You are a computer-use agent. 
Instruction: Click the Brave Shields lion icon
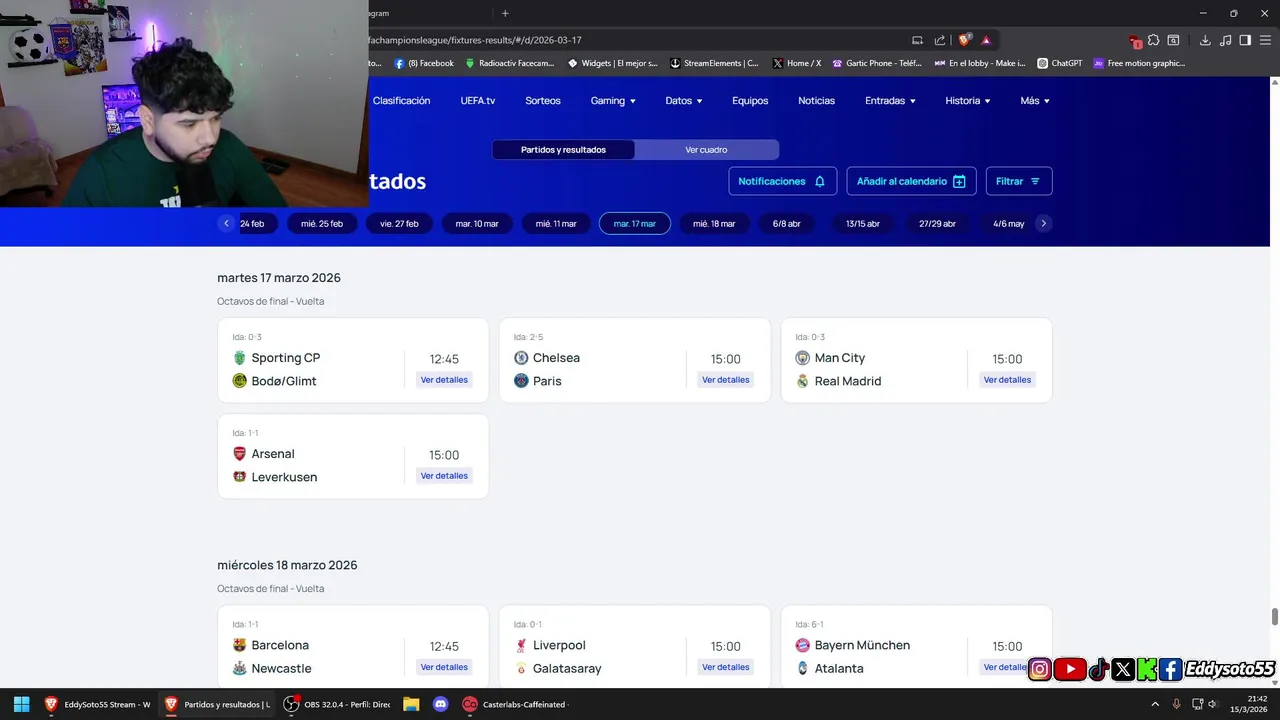pos(964,40)
